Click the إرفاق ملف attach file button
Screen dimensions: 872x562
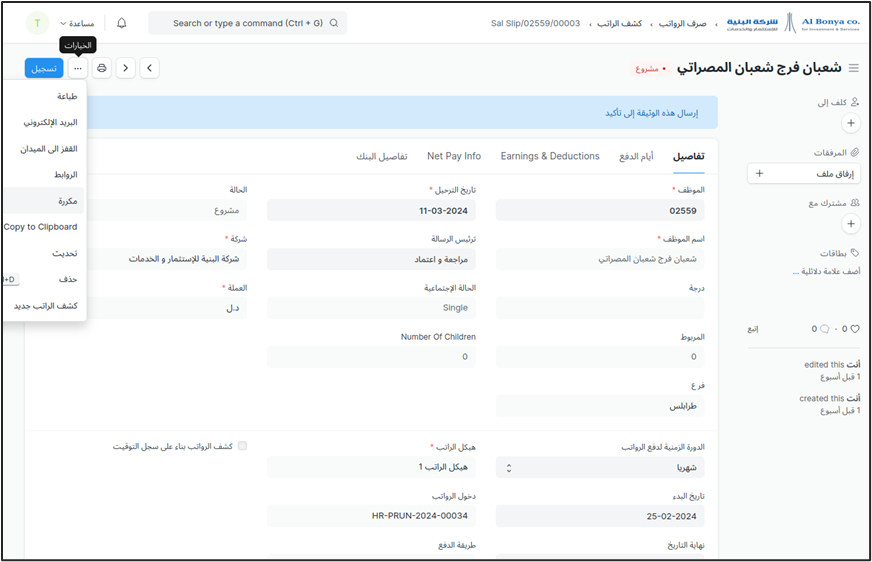click(x=804, y=173)
